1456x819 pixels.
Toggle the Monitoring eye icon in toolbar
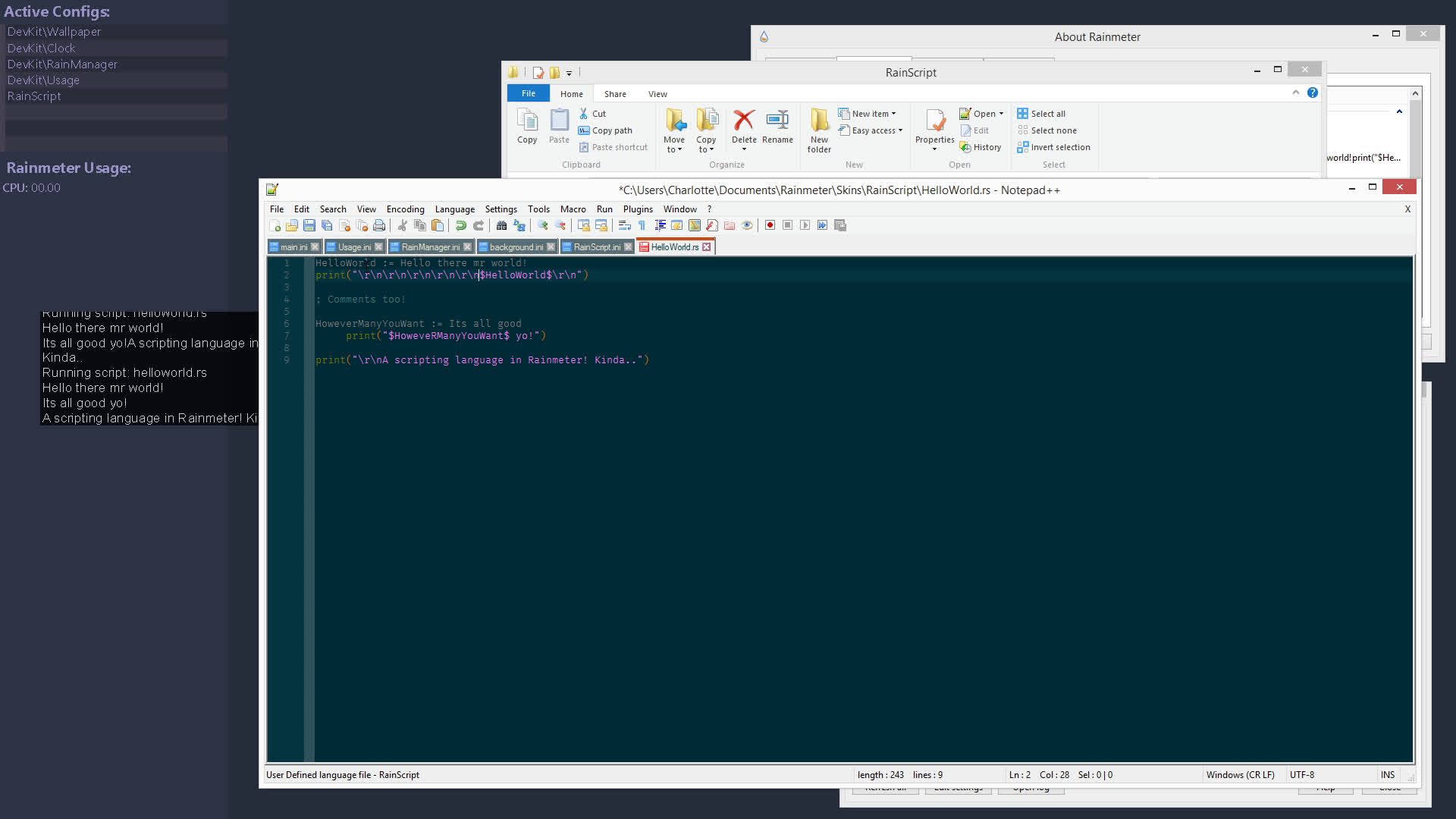(747, 225)
